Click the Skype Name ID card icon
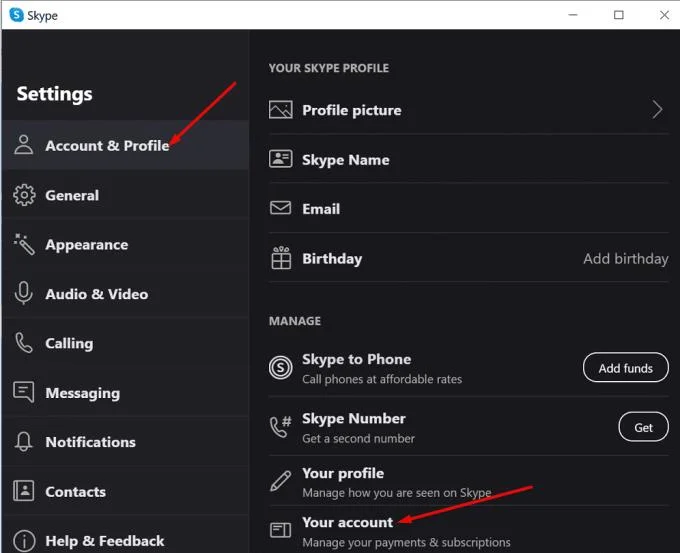680x553 pixels. point(281,159)
